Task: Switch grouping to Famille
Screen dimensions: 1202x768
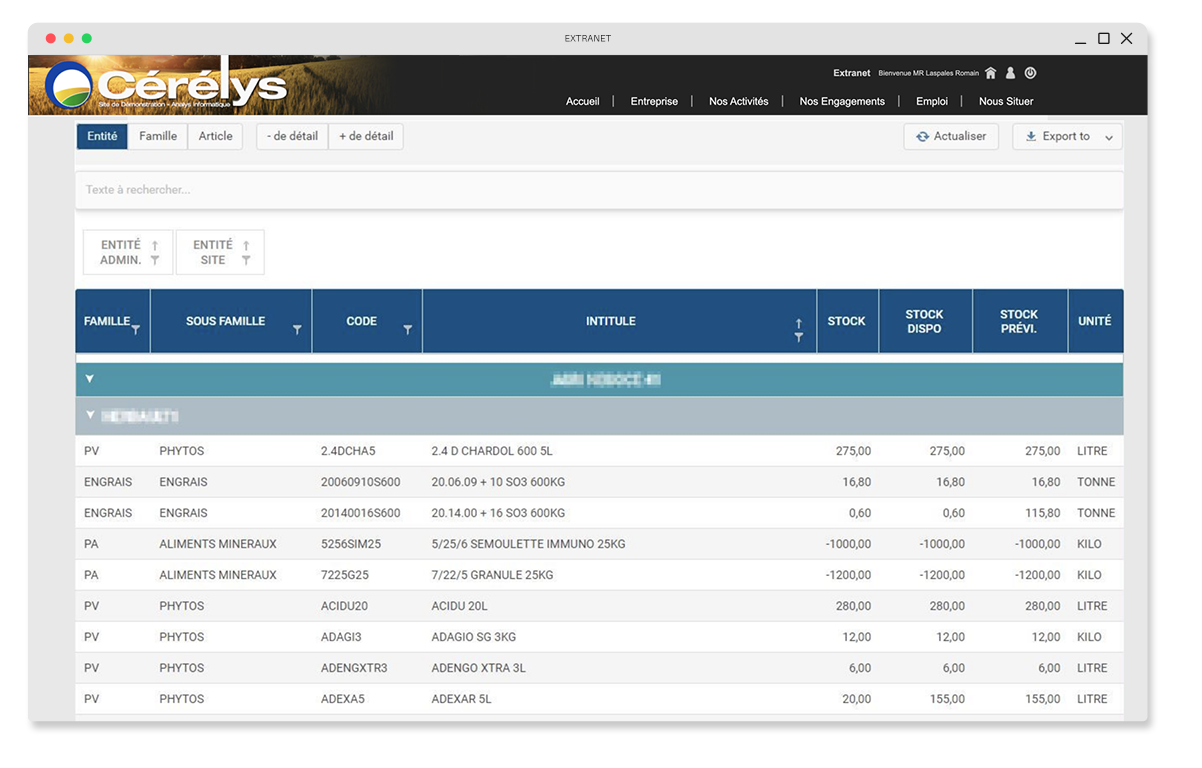Action: tap(158, 136)
